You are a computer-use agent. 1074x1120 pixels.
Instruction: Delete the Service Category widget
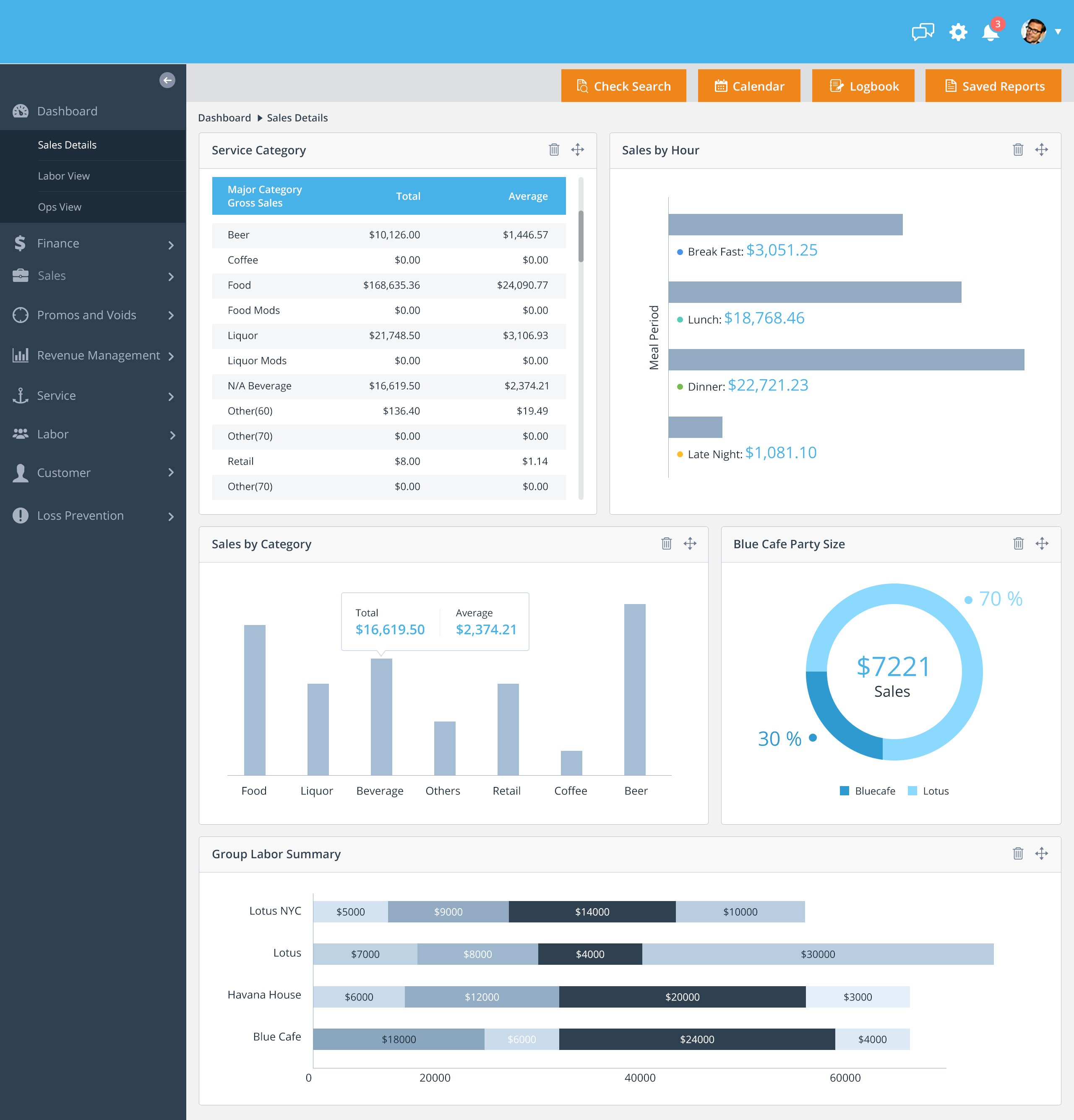pos(554,150)
